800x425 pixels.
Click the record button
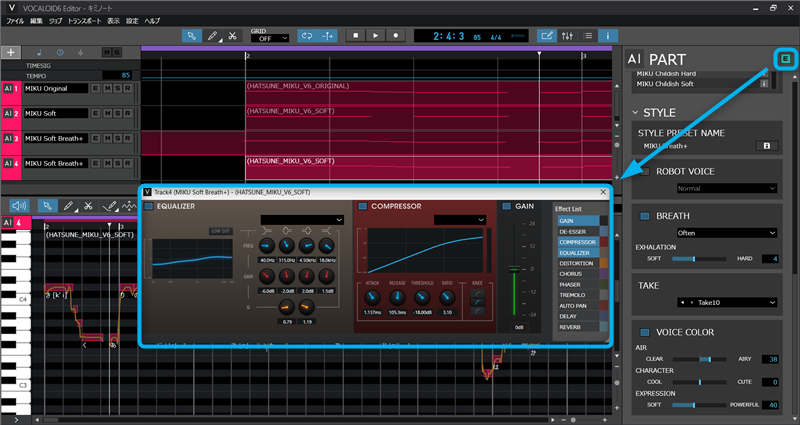coord(395,36)
